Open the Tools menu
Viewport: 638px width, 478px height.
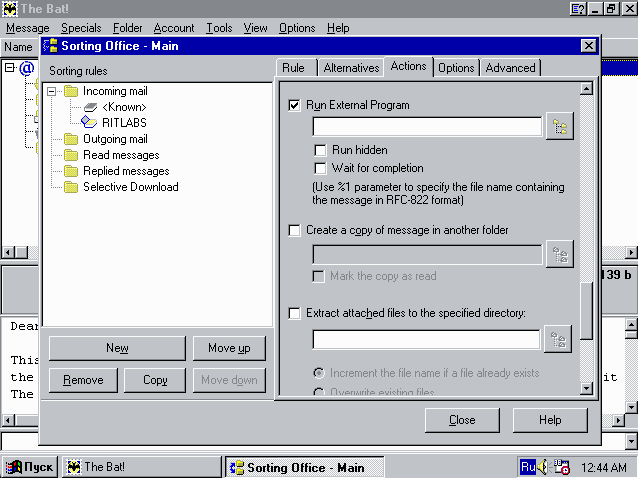coord(219,28)
